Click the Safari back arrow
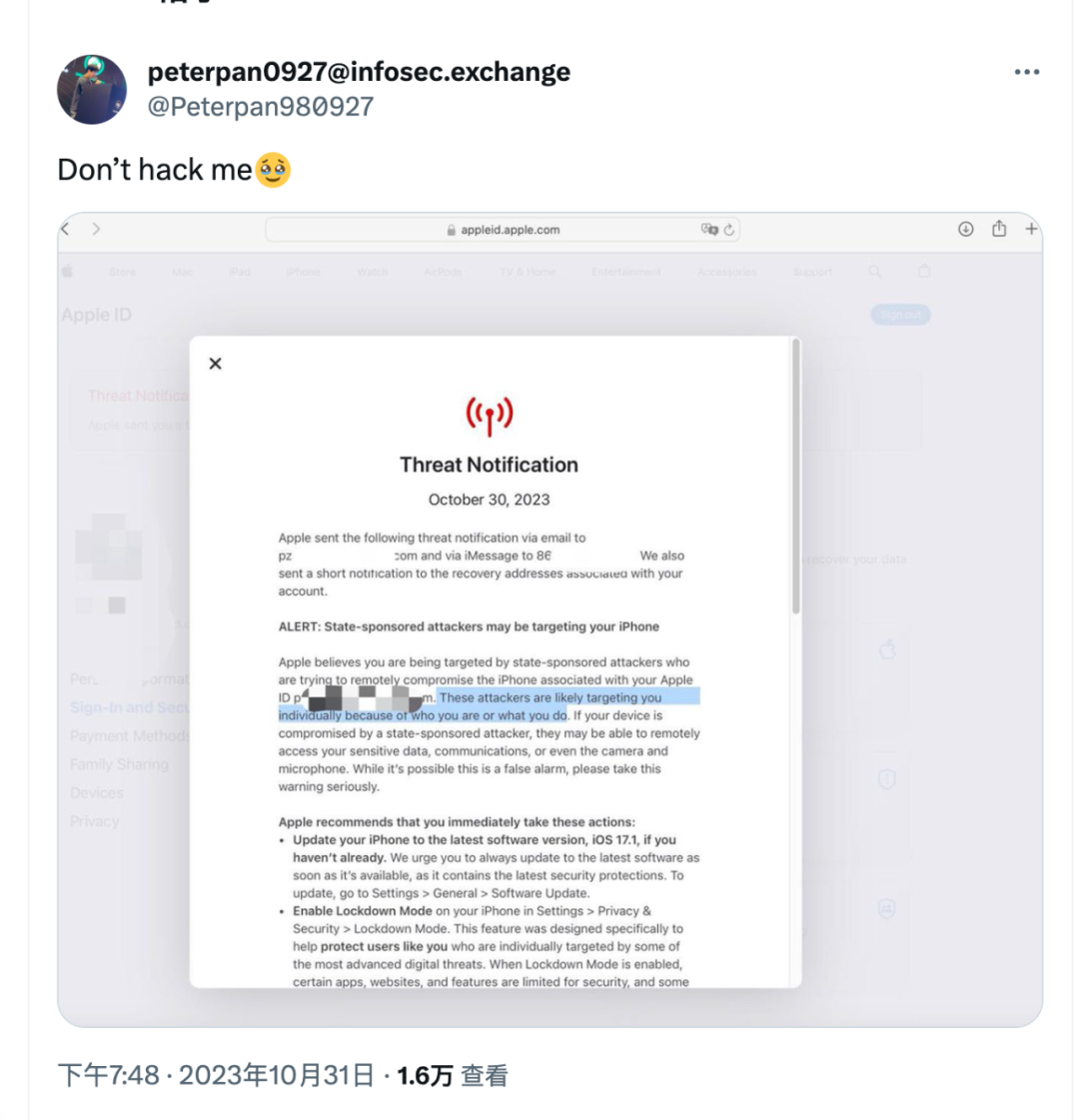This screenshot has width=1079, height=1120. pos(66,229)
